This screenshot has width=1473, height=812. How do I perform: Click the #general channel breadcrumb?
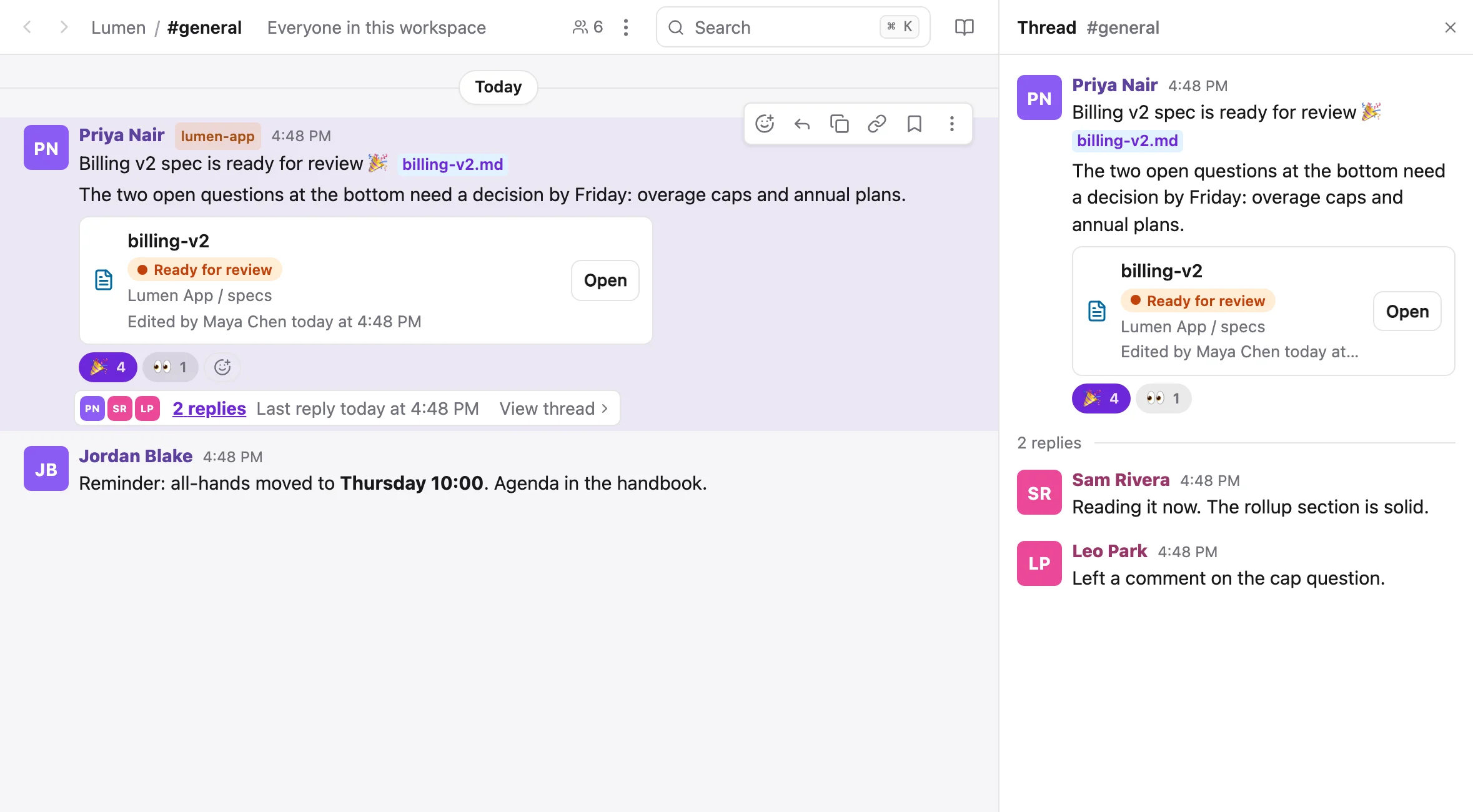(204, 27)
